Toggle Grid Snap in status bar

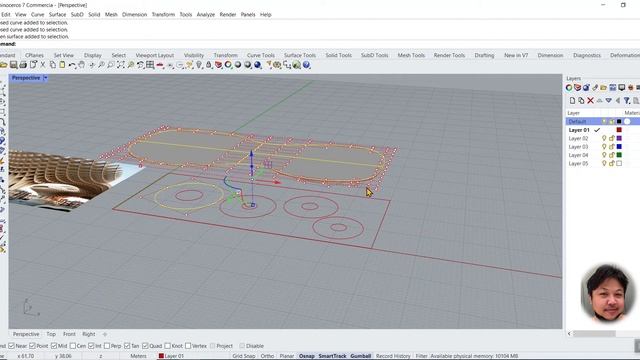pyautogui.click(x=244, y=356)
